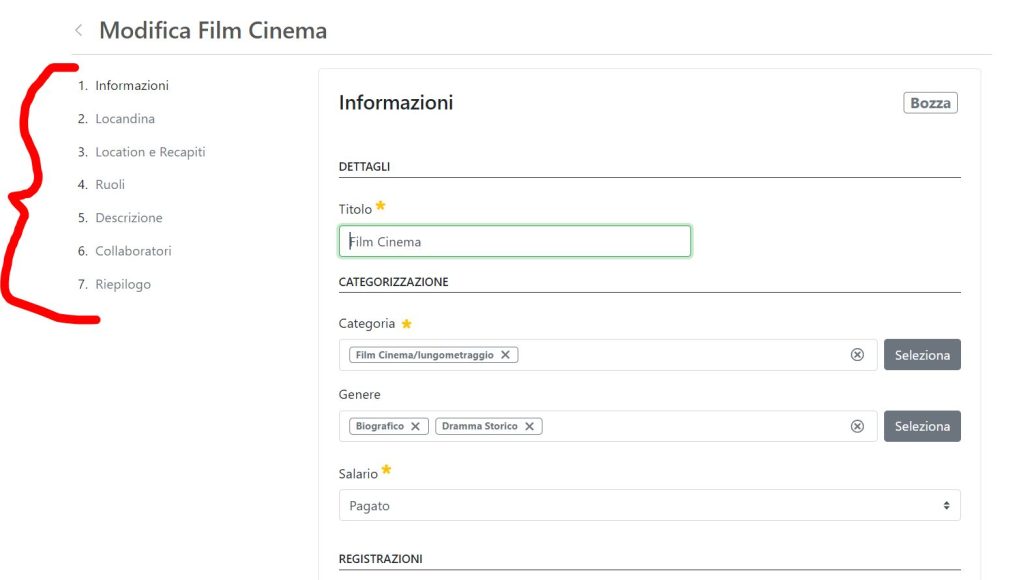This screenshot has height=580, width=1021.
Task: Open the Salario dropdown showing Pagato
Action: (650, 506)
